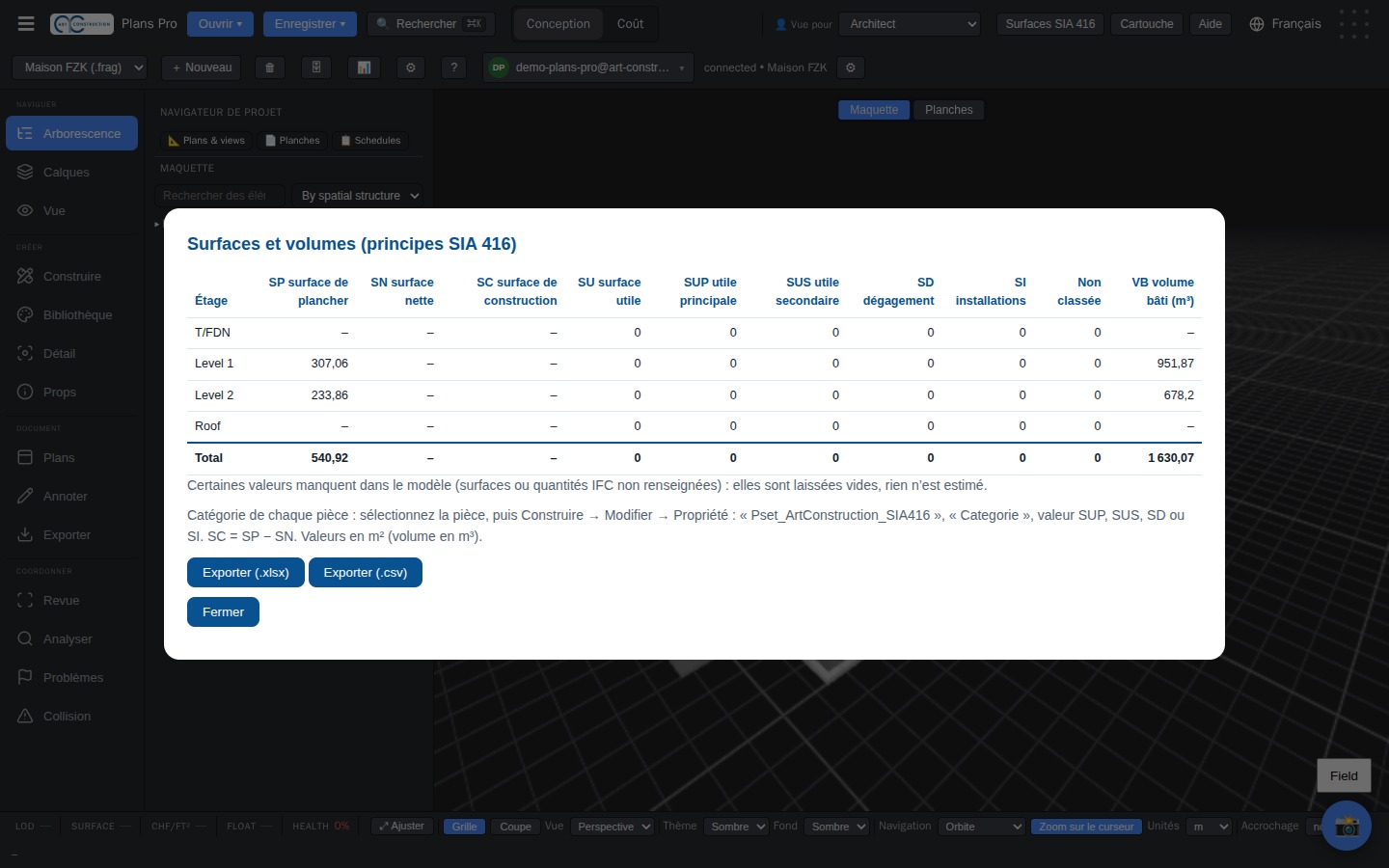Click the Art Construction logo
Image resolution: width=1389 pixels, height=868 pixels.
(x=82, y=24)
